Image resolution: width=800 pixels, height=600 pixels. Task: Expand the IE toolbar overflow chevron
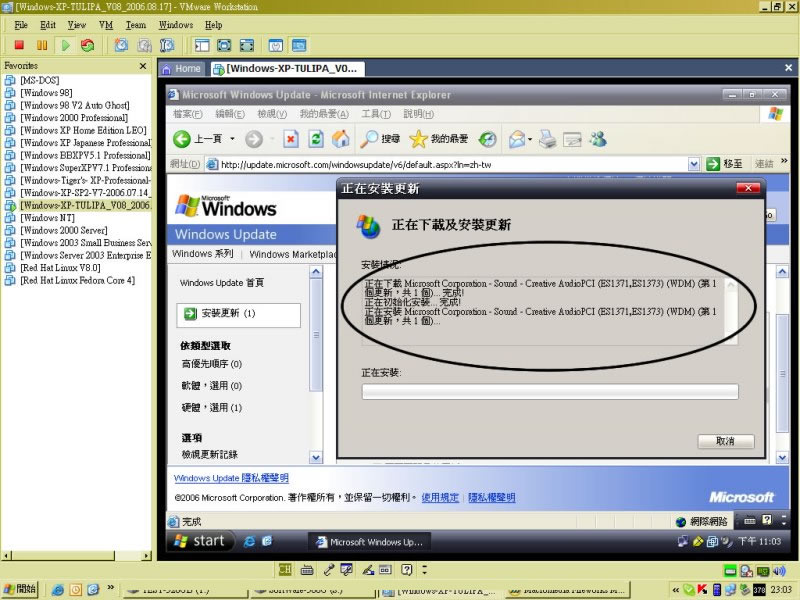785,161
